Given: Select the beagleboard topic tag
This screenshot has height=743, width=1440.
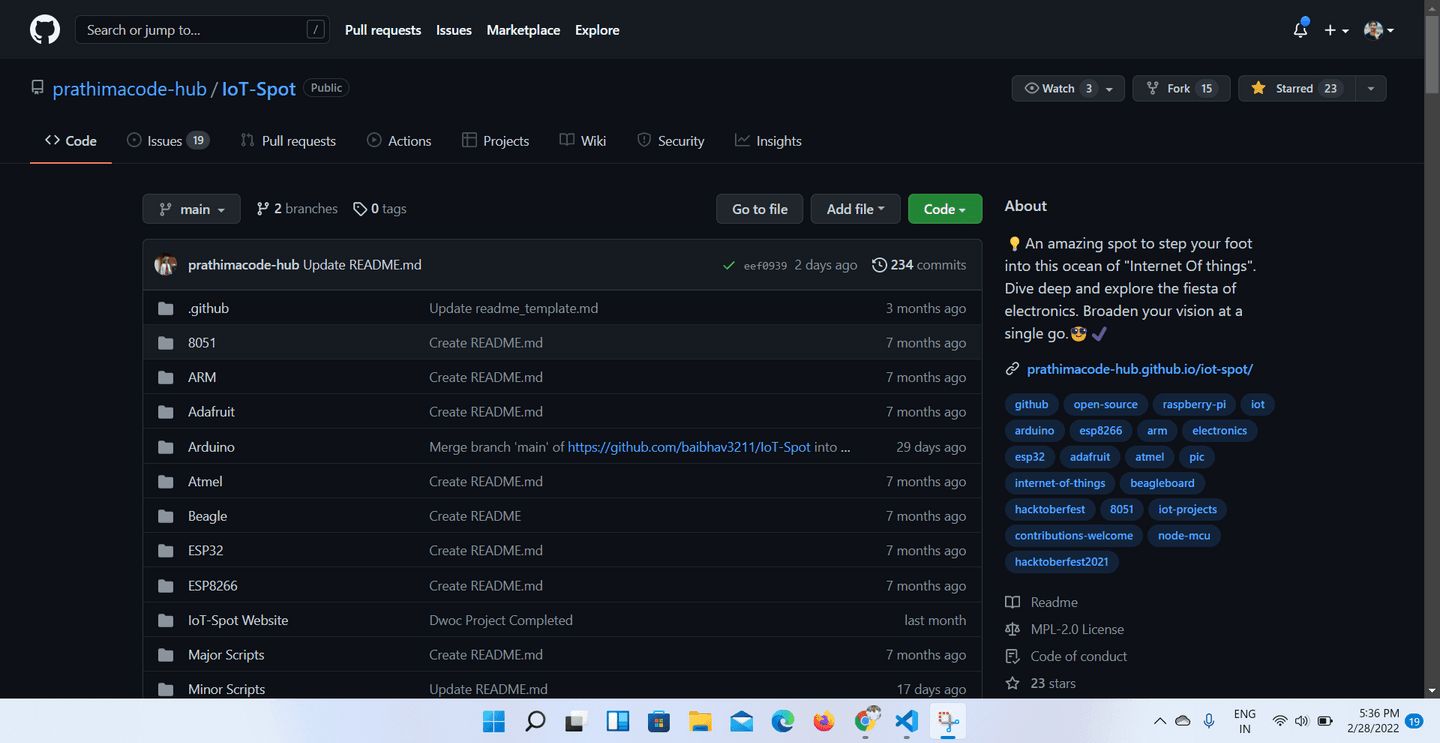Looking at the screenshot, I should 1162,483.
